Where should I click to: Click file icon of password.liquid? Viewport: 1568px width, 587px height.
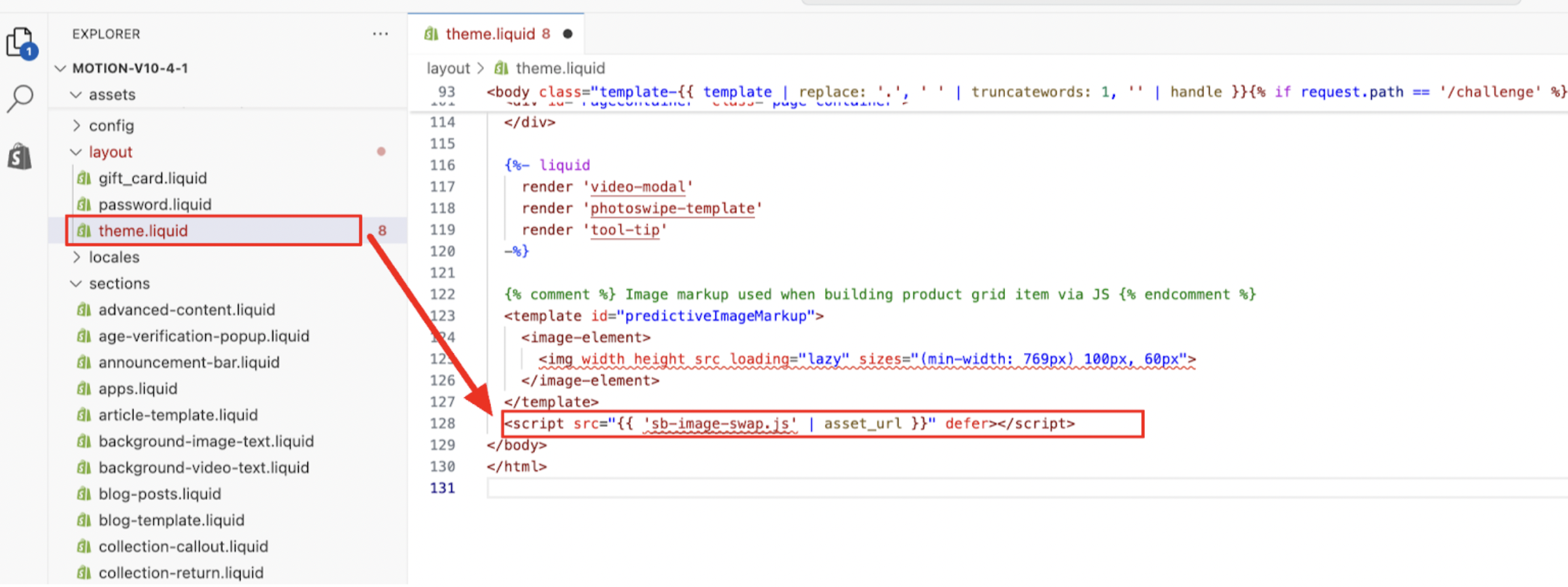coord(84,204)
